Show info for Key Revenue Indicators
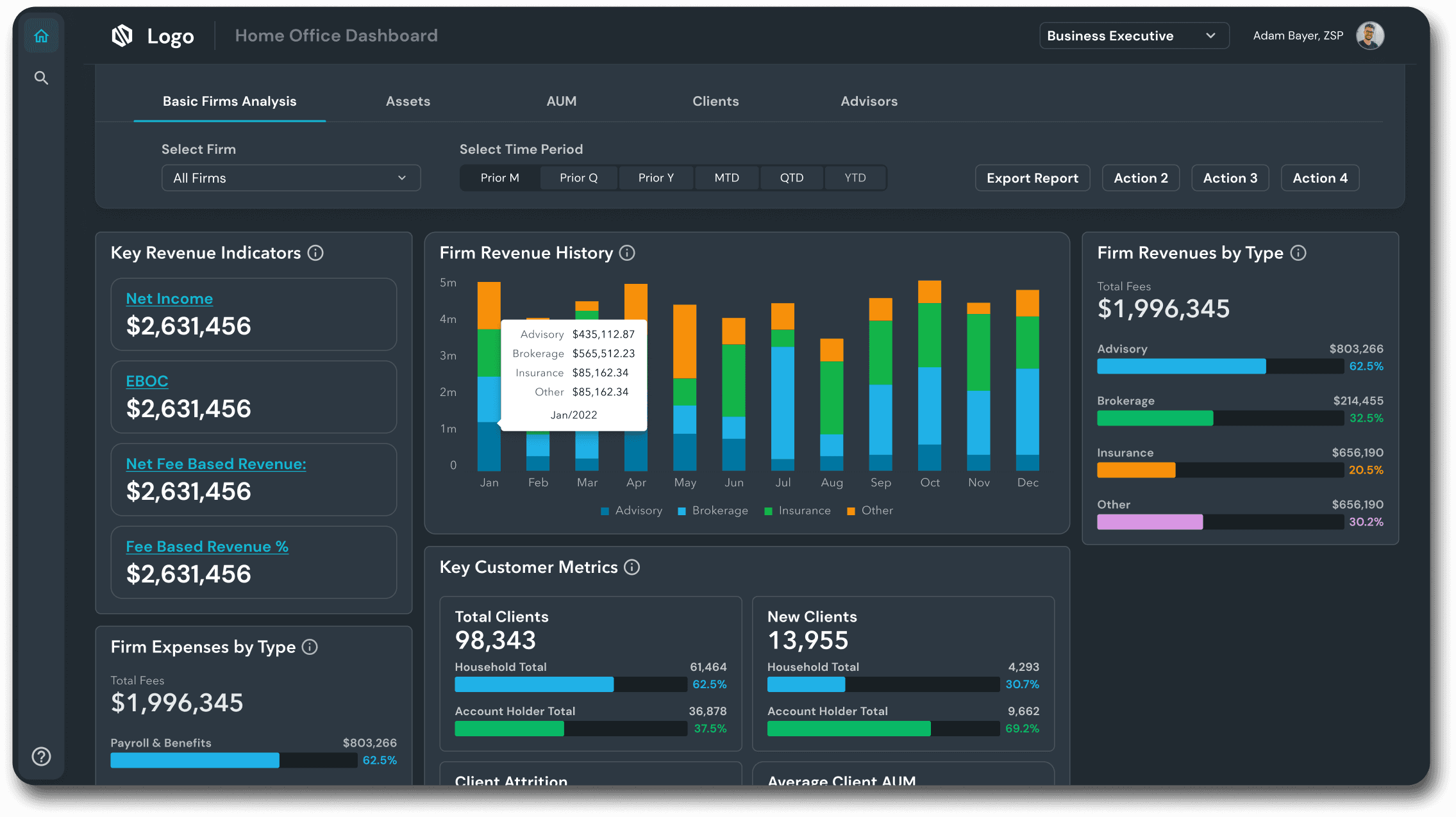Viewport: 1456px width, 817px height. (315, 253)
